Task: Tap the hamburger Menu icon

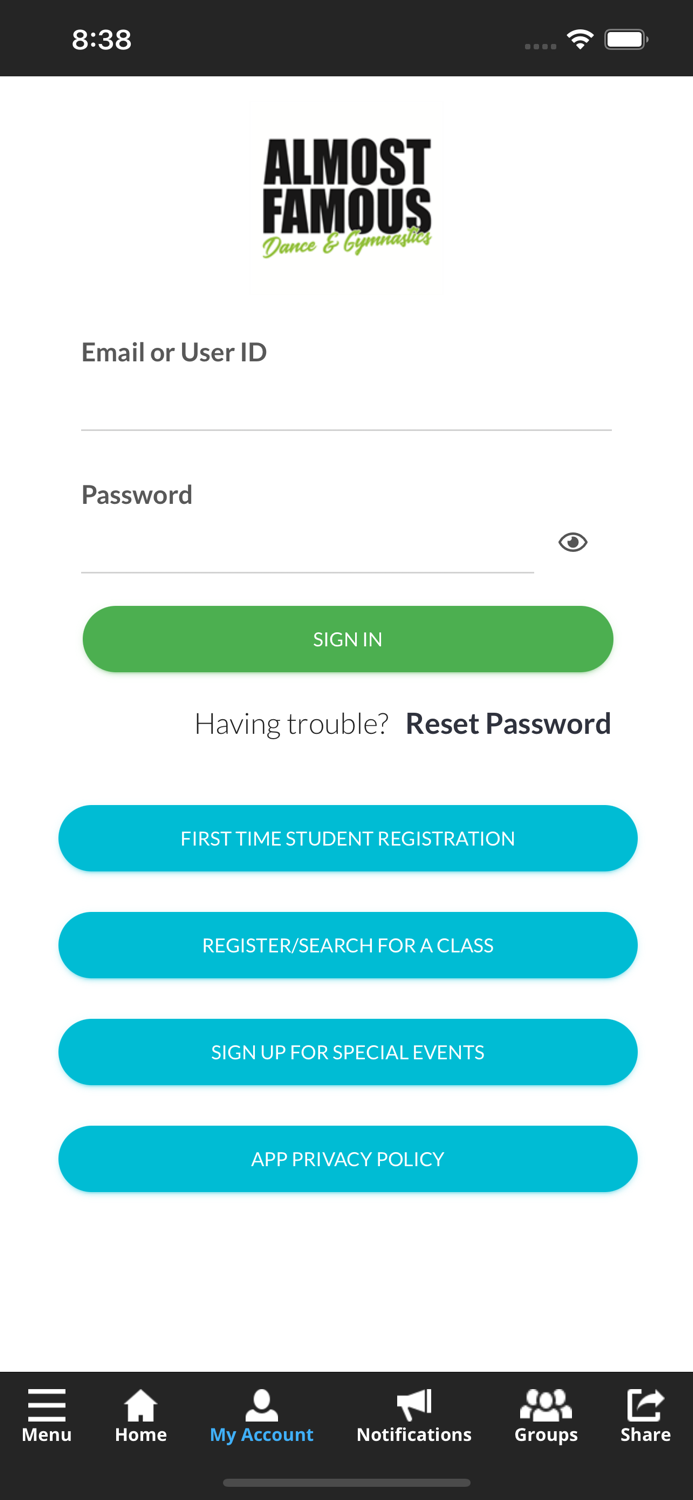Action: [x=47, y=1405]
